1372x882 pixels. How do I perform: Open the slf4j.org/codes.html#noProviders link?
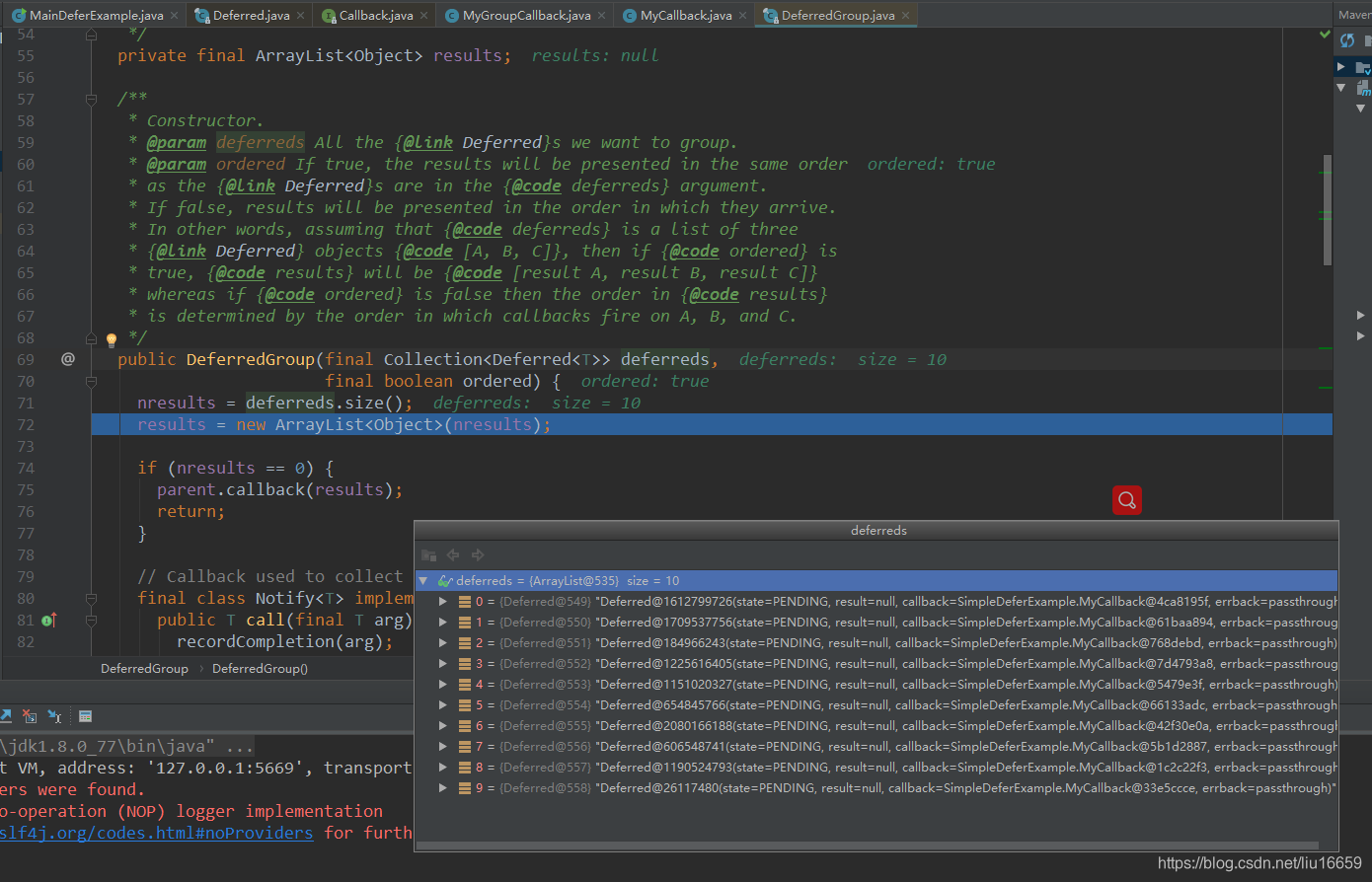(156, 833)
